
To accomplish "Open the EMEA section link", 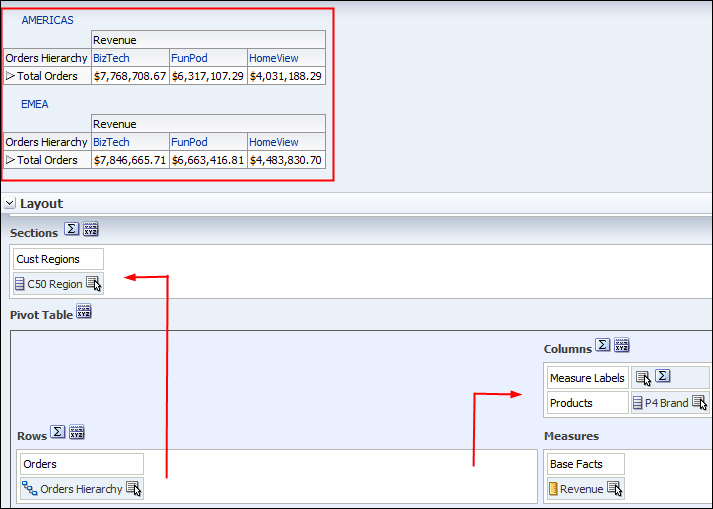I will click(35, 104).
